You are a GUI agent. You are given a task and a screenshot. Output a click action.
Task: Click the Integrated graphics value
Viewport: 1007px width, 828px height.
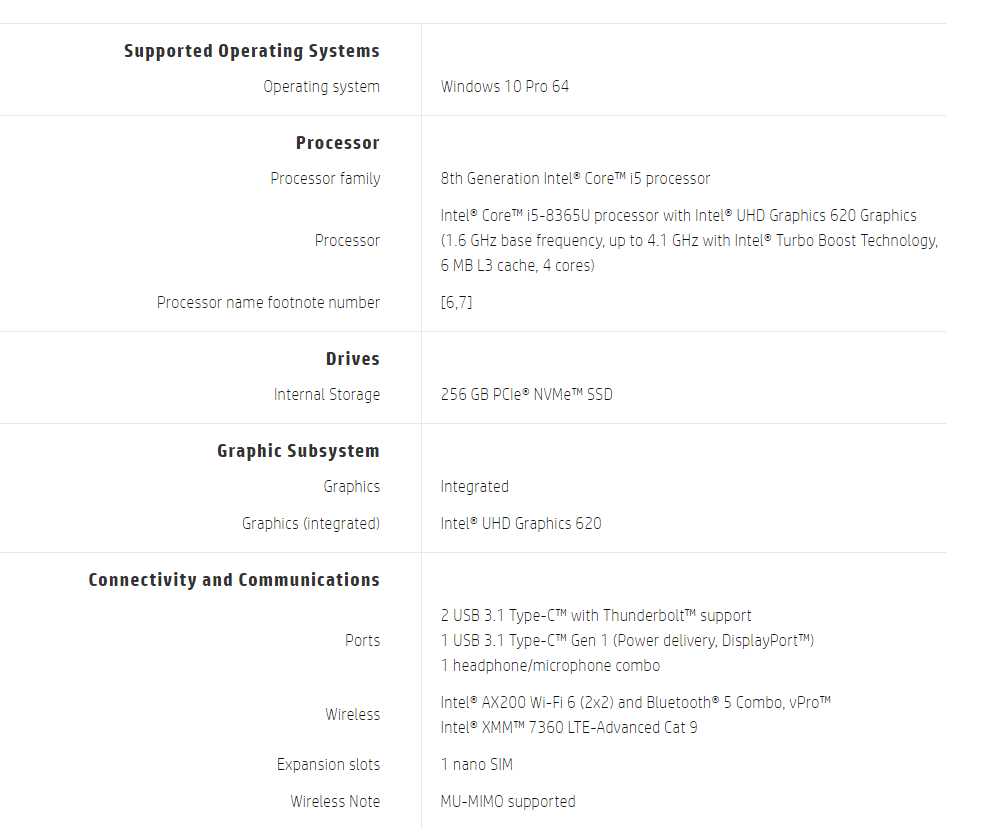pyautogui.click(x=474, y=487)
